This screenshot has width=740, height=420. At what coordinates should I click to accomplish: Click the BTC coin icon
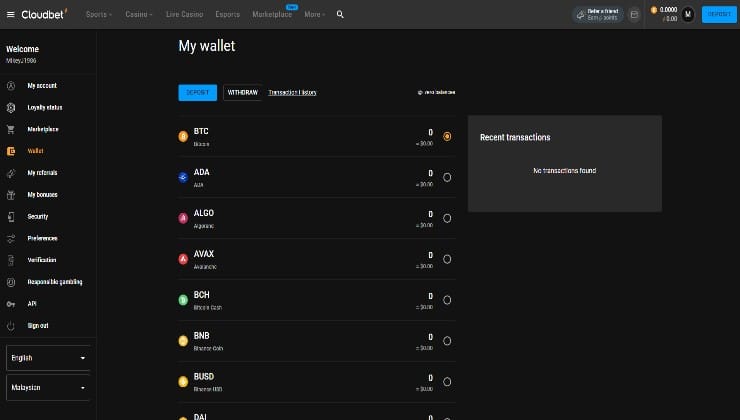(183, 136)
